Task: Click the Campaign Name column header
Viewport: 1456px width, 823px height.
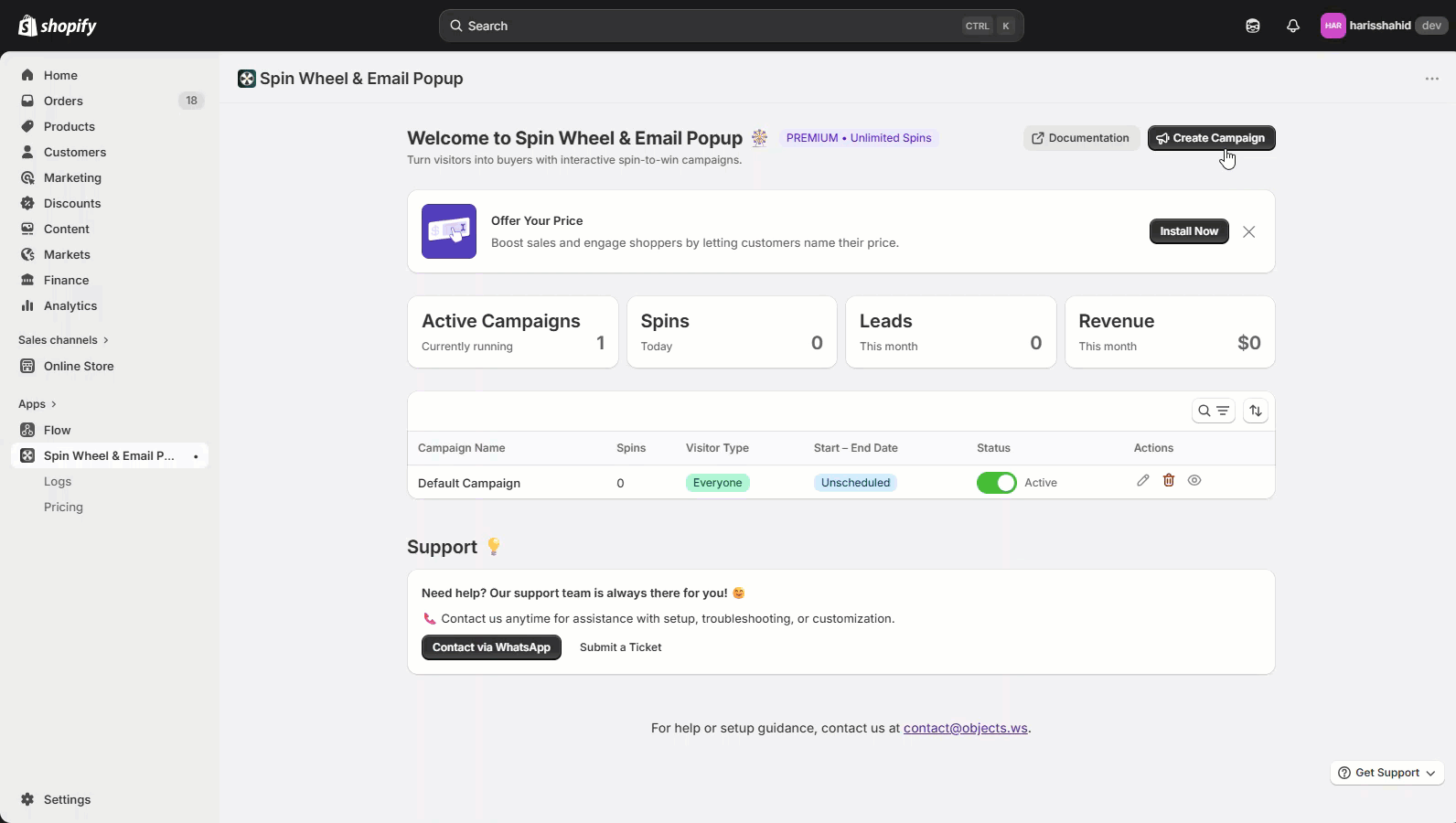Action: pyautogui.click(x=462, y=448)
